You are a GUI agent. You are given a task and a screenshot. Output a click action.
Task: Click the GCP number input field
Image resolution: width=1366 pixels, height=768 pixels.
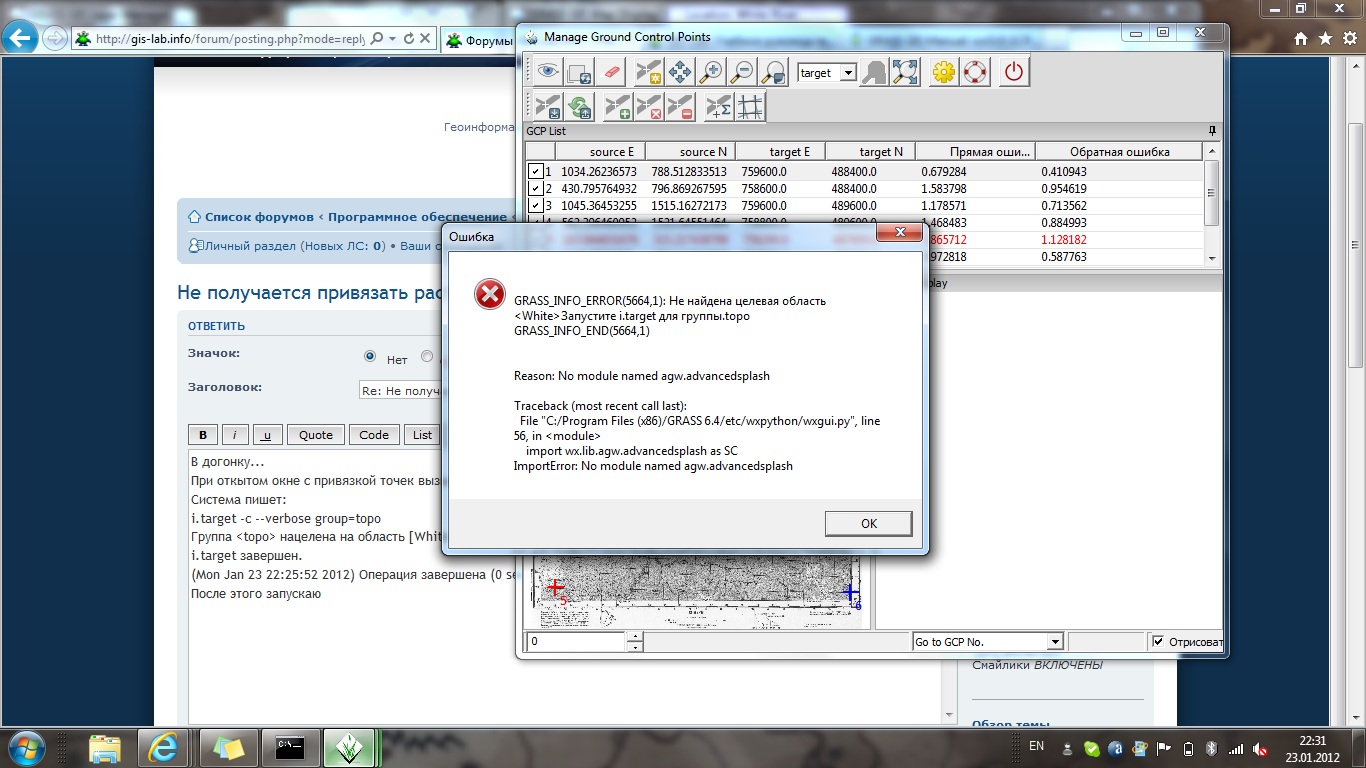[x=576, y=642]
